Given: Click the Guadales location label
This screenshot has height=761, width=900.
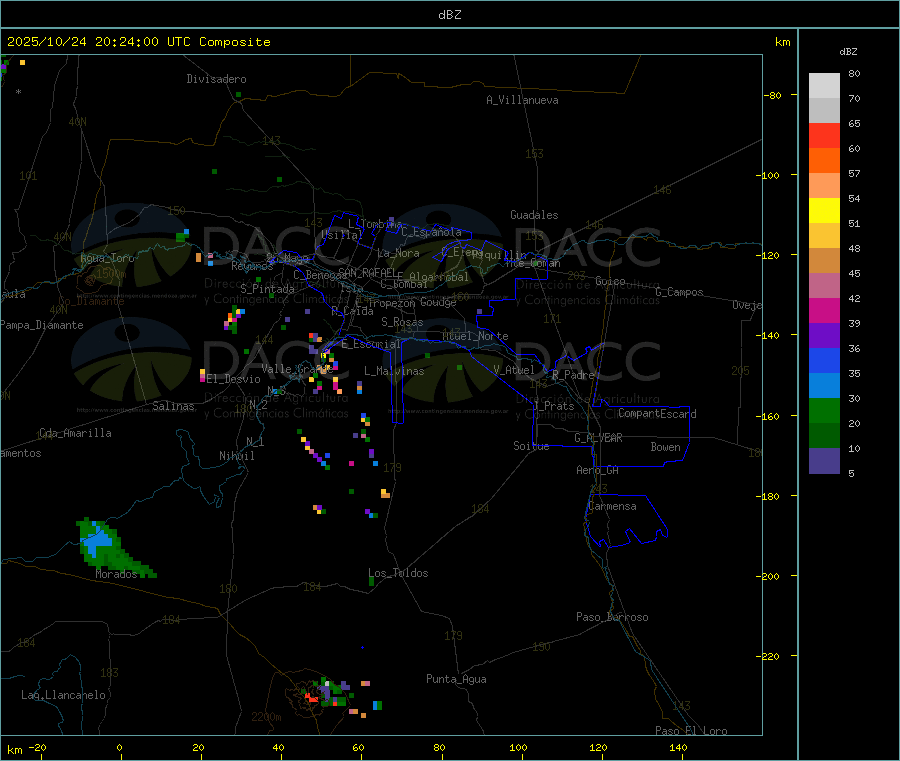Looking at the screenshot, I should pyautogui.click(x=534, y=215).
